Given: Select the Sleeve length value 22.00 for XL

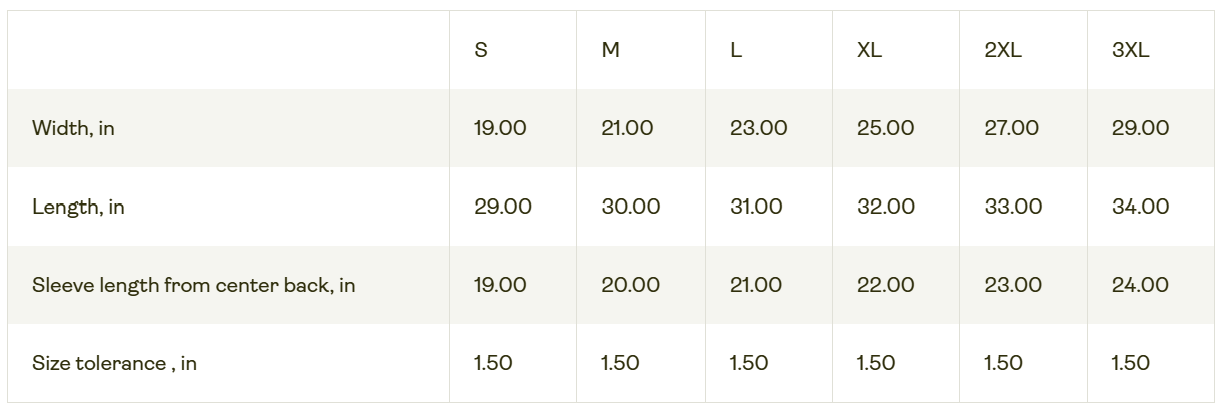Looking at the screenshot, I should coord(885,285).
